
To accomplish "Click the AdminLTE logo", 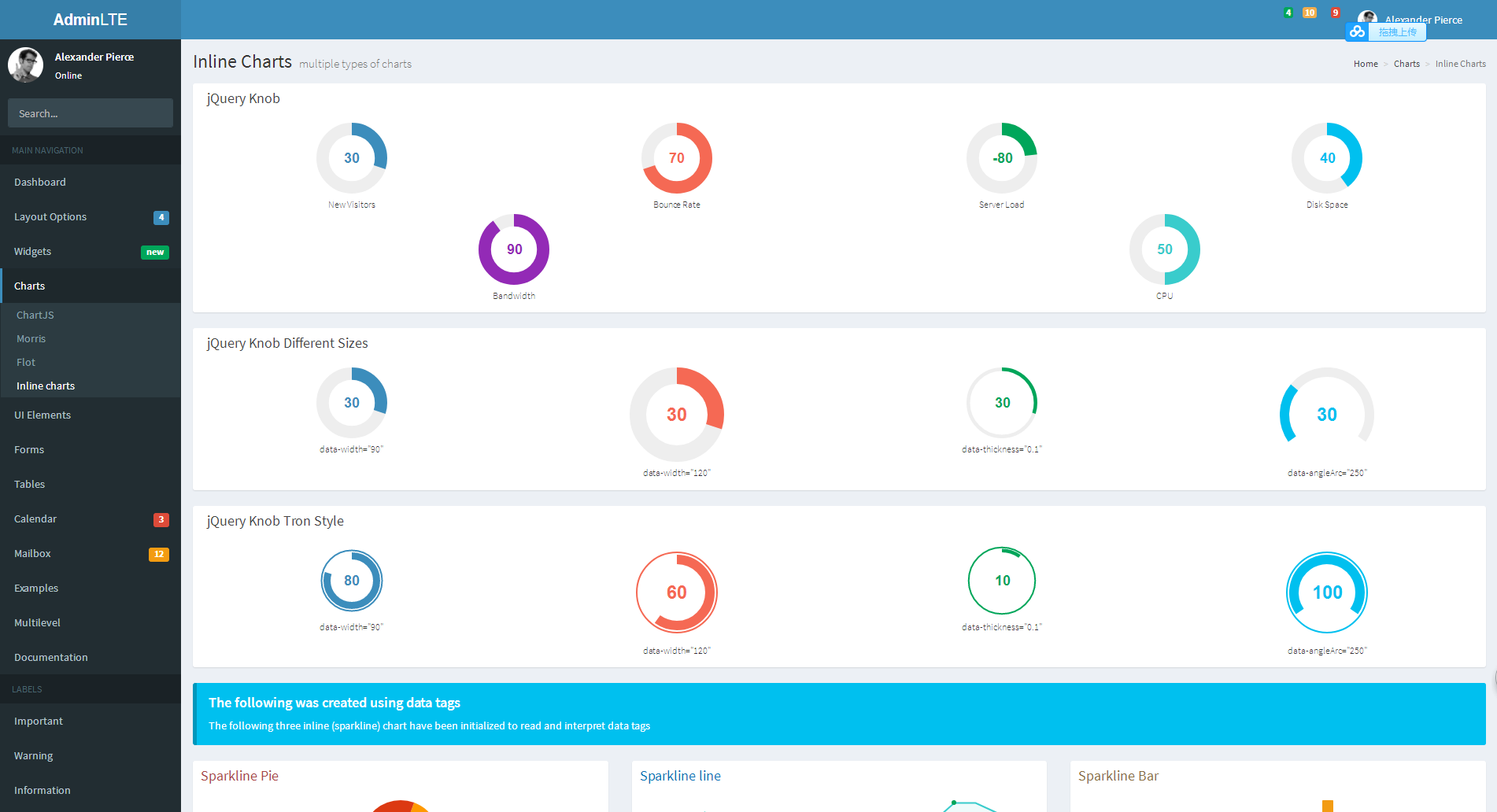I will 91,20.
